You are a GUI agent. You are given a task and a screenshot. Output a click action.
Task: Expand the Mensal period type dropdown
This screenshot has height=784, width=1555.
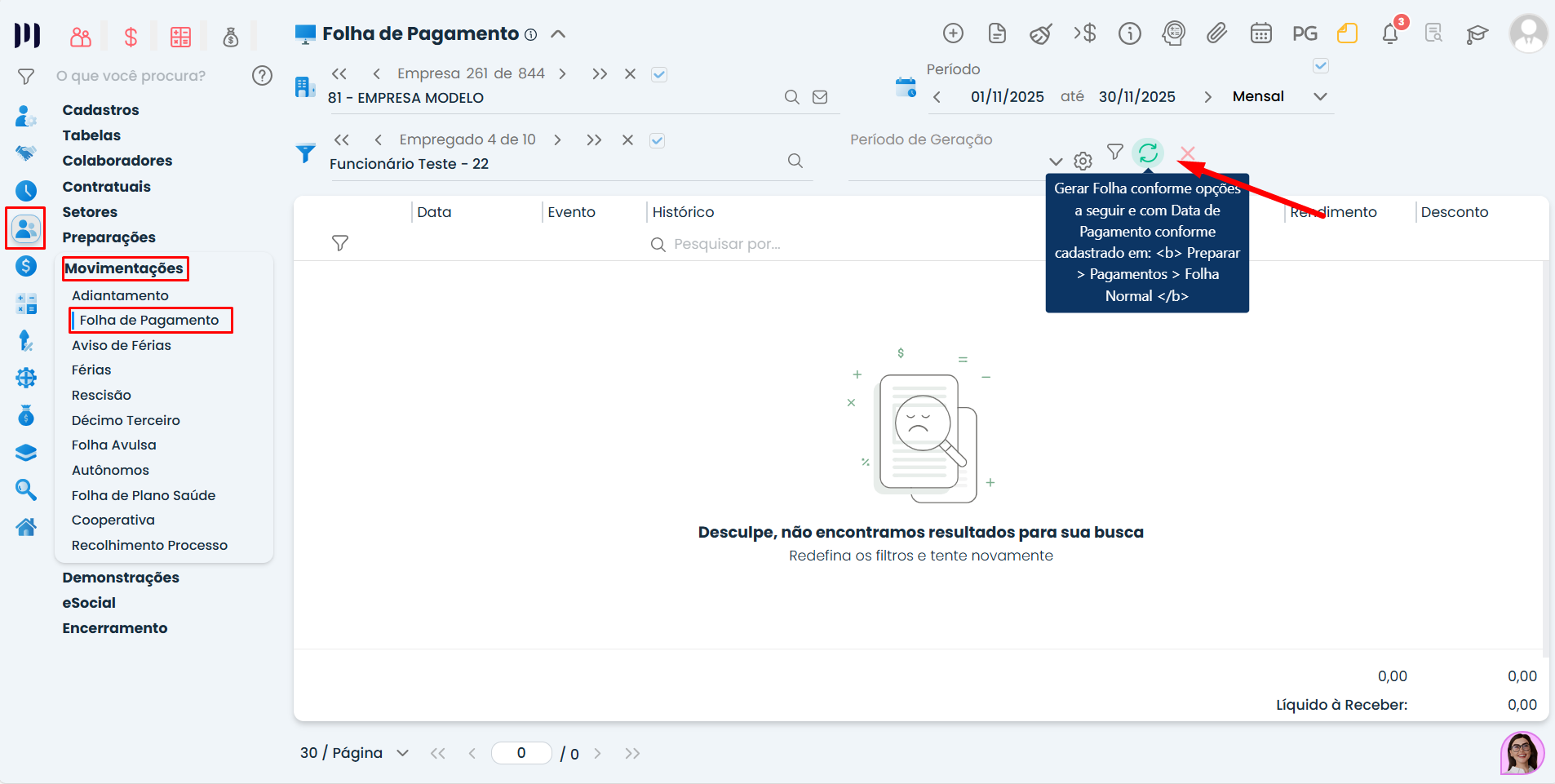[1319, 96]
